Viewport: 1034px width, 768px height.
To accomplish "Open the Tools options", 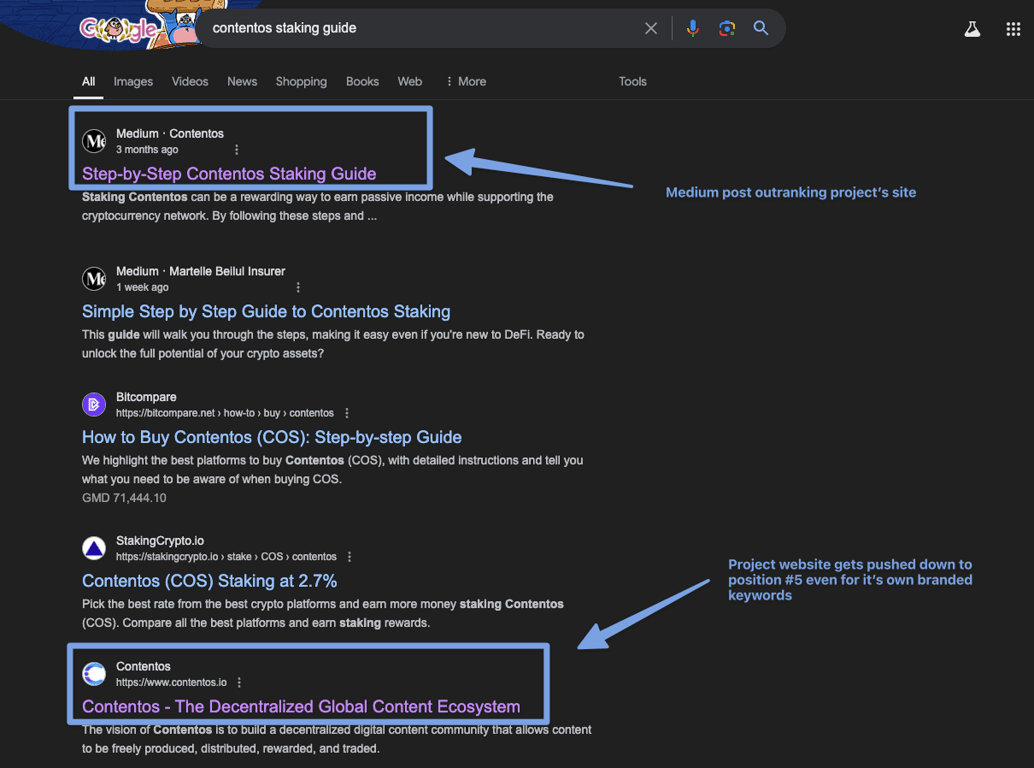I will pos(632,82).
